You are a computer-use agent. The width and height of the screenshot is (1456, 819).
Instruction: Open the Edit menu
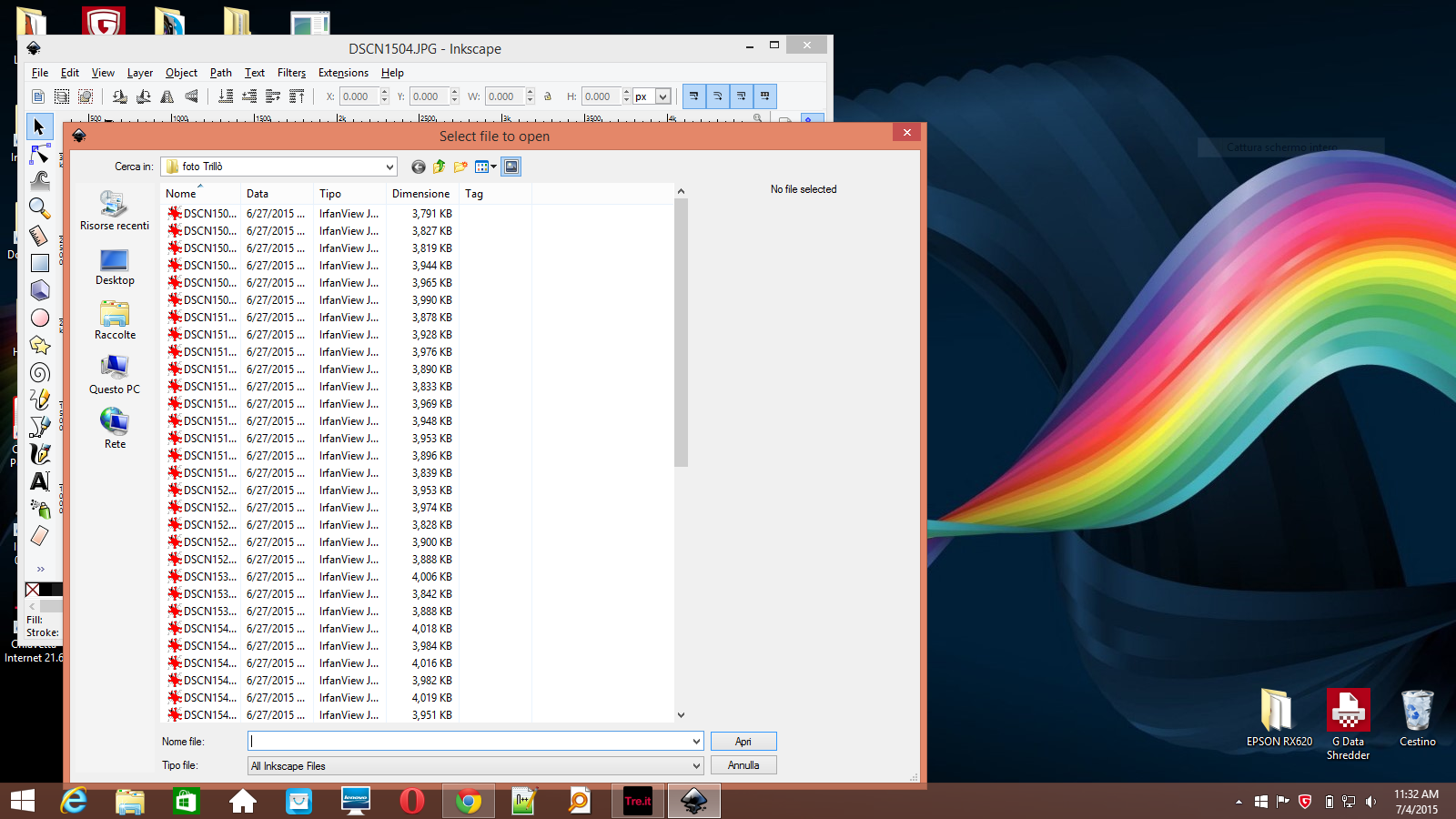70,73
